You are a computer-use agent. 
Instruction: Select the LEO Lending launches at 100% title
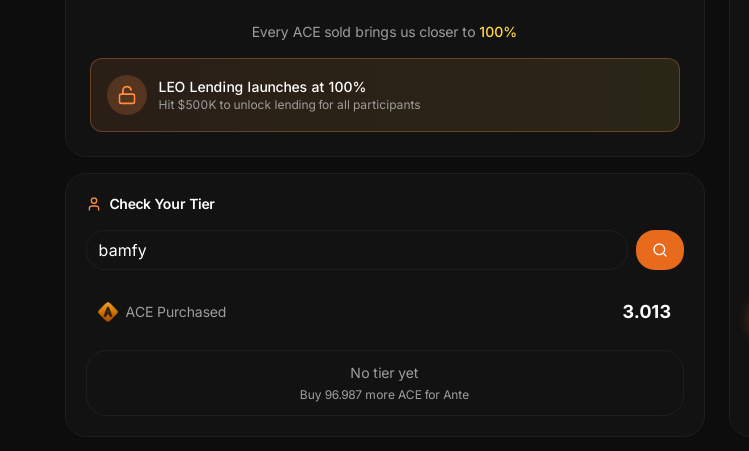(x=262, y=87)
